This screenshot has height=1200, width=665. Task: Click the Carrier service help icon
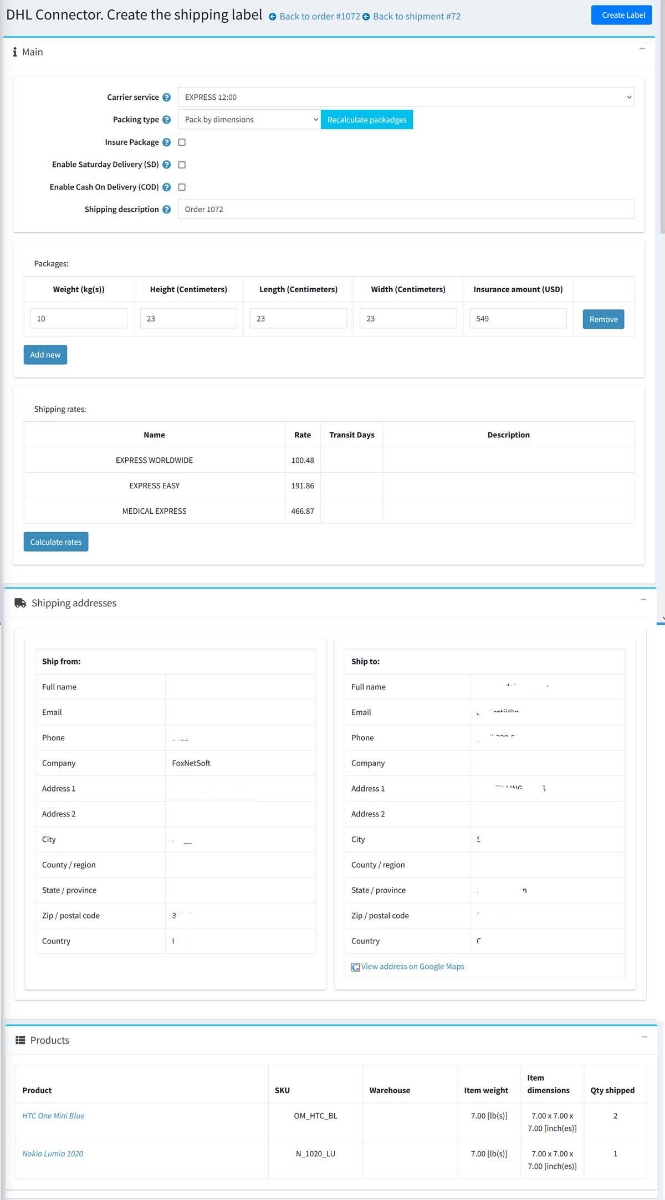pos(167,97)
